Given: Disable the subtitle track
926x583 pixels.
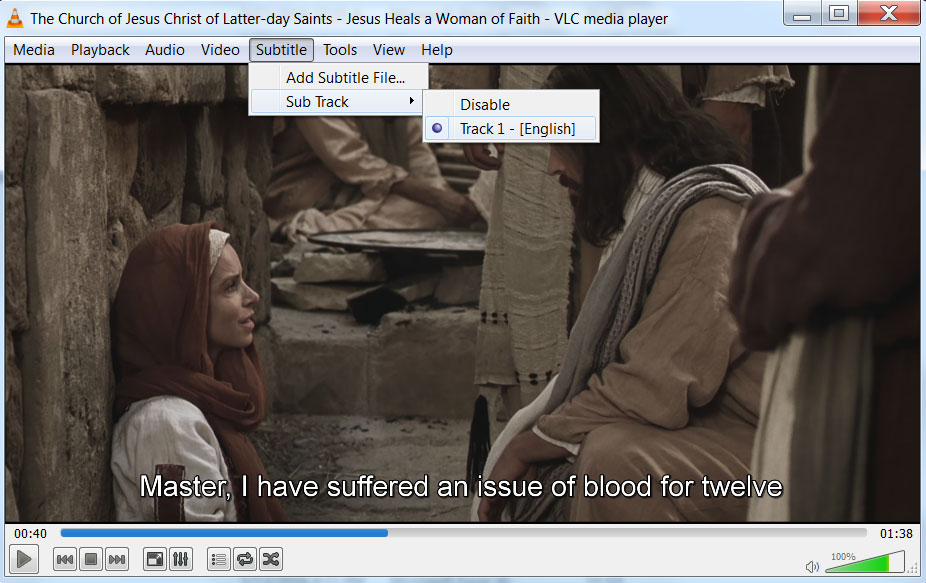Looking at the screenshot, I should [x=484, y=104].
